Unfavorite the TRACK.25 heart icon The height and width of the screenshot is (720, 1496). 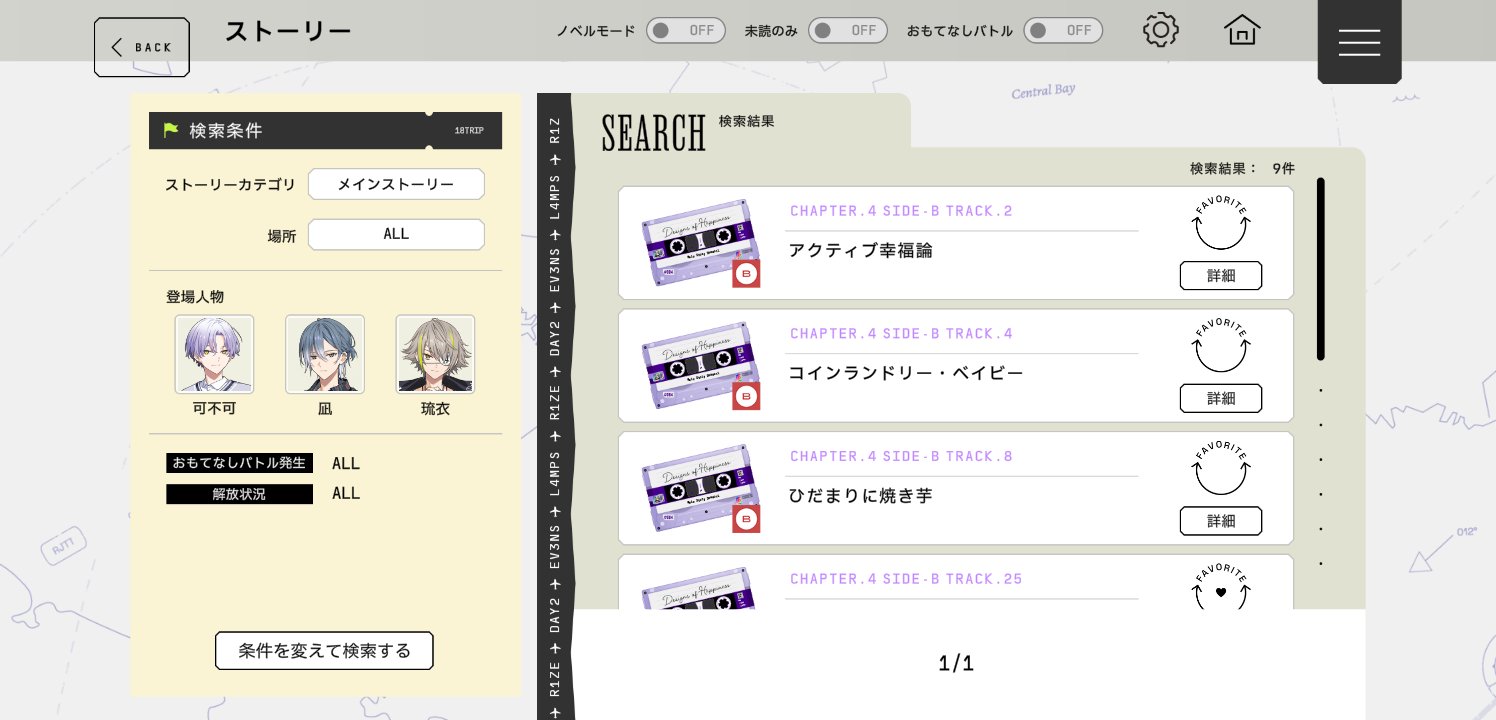pos(1220,591)
